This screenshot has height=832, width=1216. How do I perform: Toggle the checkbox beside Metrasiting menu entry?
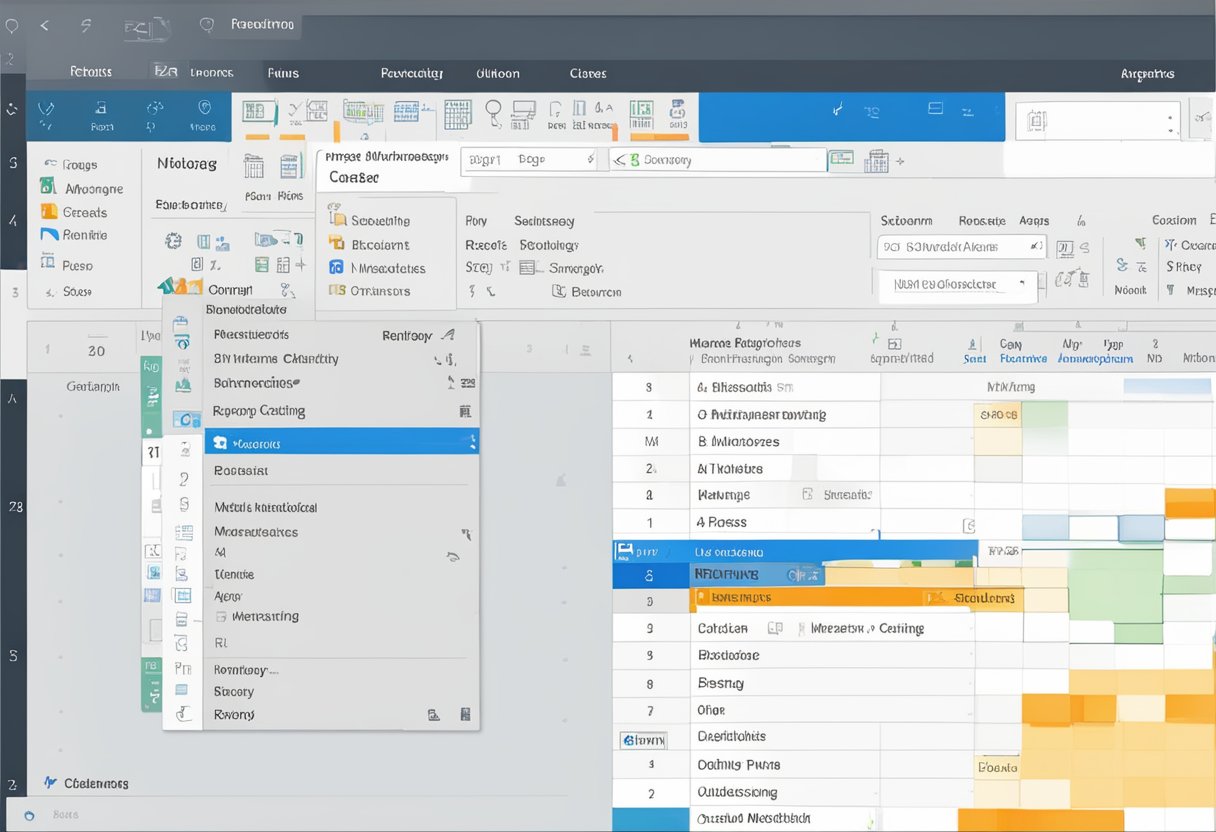222,617
